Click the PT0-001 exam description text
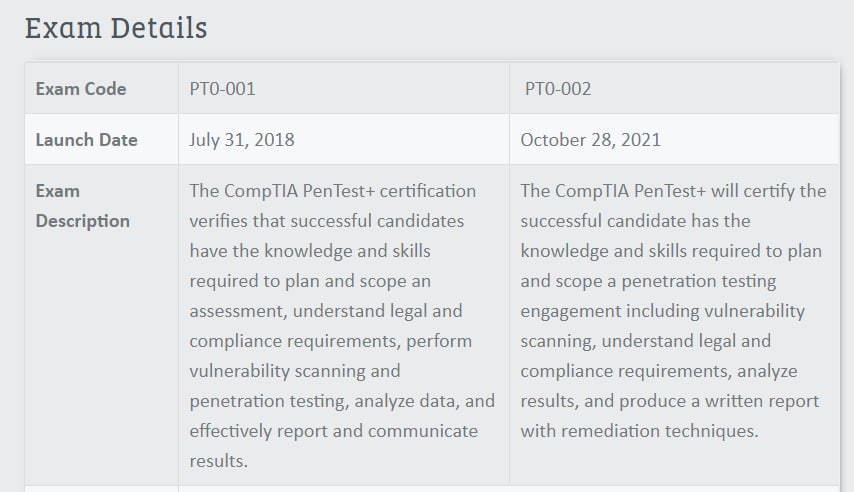The width and height of the screenshot is (854, 492). [342, 326]
